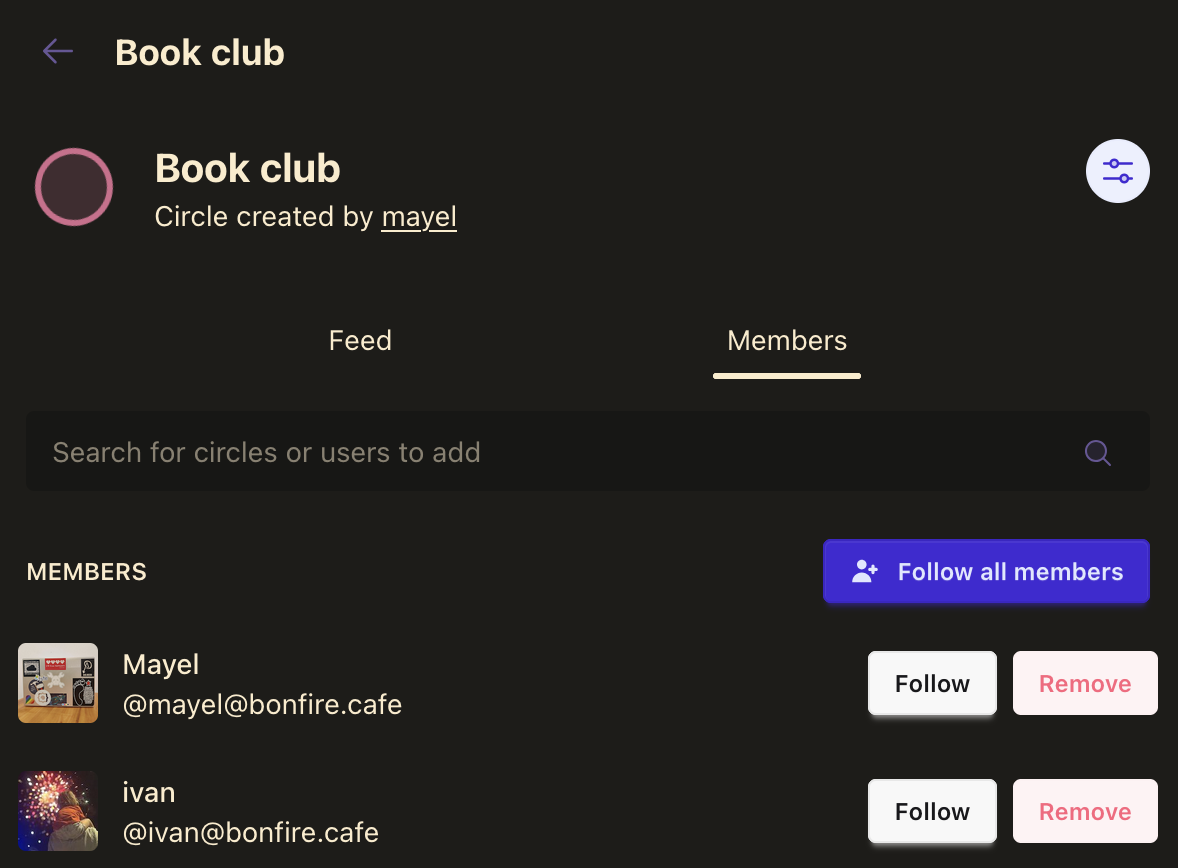Click ivan's fireworks profile picture

pos(58,810)
